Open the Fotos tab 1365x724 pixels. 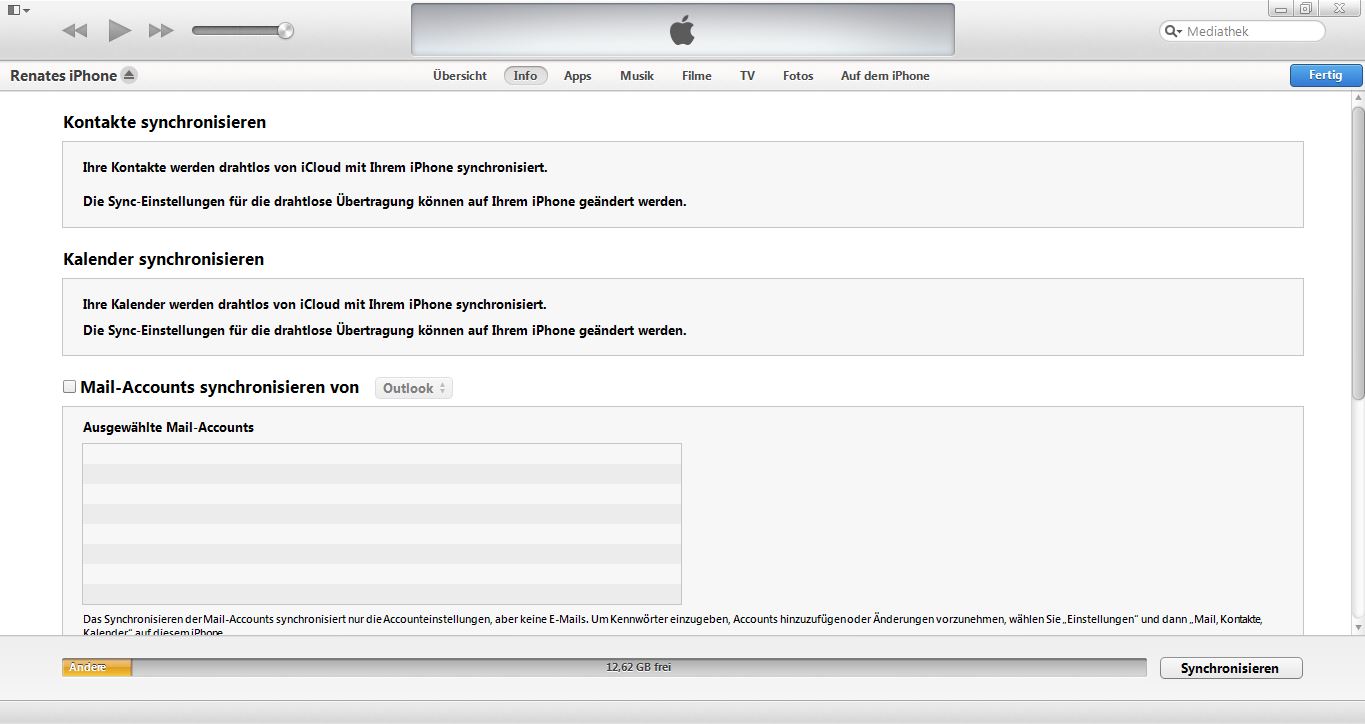coord(798,76)
